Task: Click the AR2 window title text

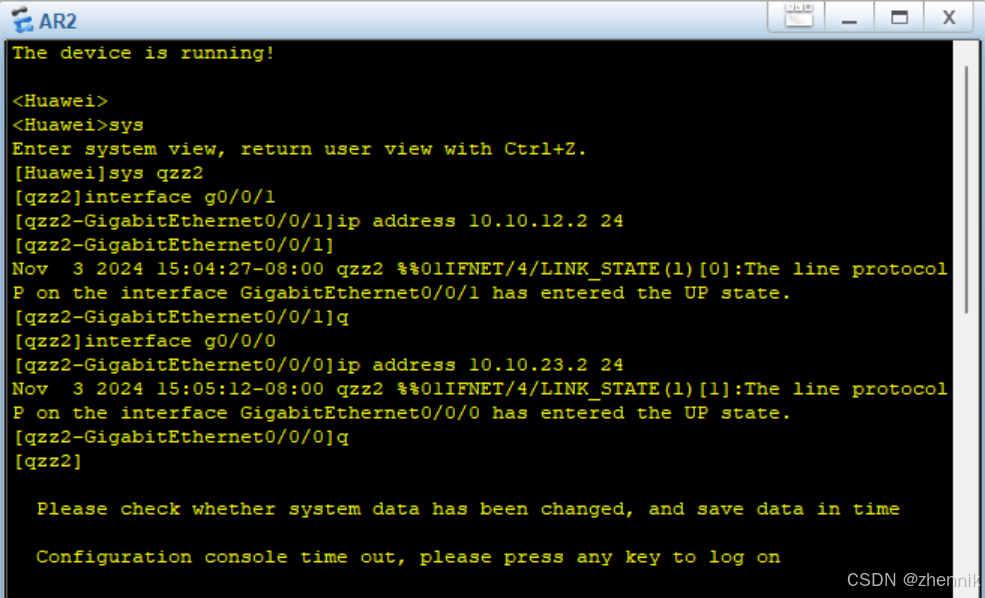Action: (58, 21)
